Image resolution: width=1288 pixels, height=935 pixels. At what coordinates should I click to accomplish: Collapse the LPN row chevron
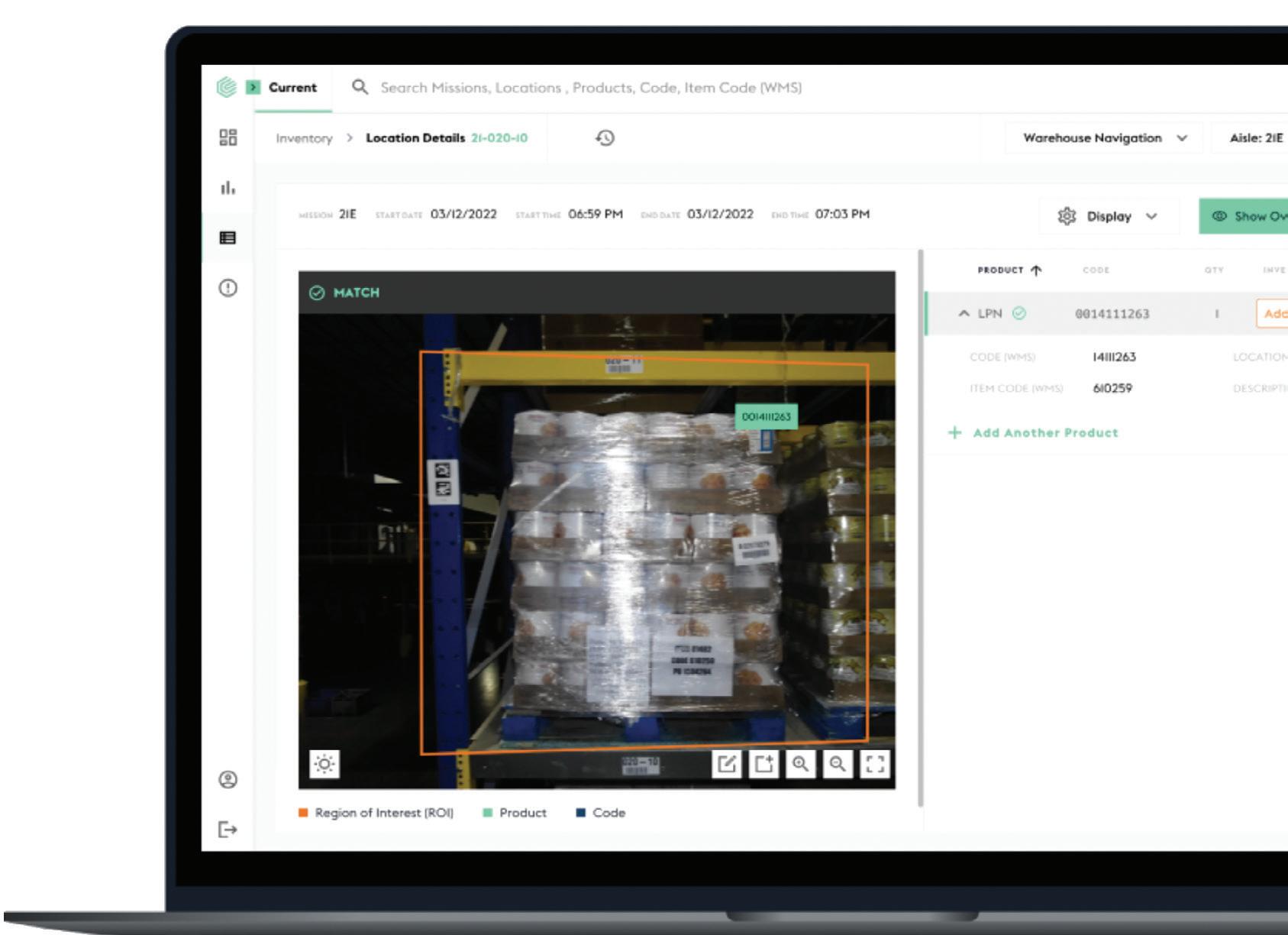pyautogui.click(x=964, y=313)
